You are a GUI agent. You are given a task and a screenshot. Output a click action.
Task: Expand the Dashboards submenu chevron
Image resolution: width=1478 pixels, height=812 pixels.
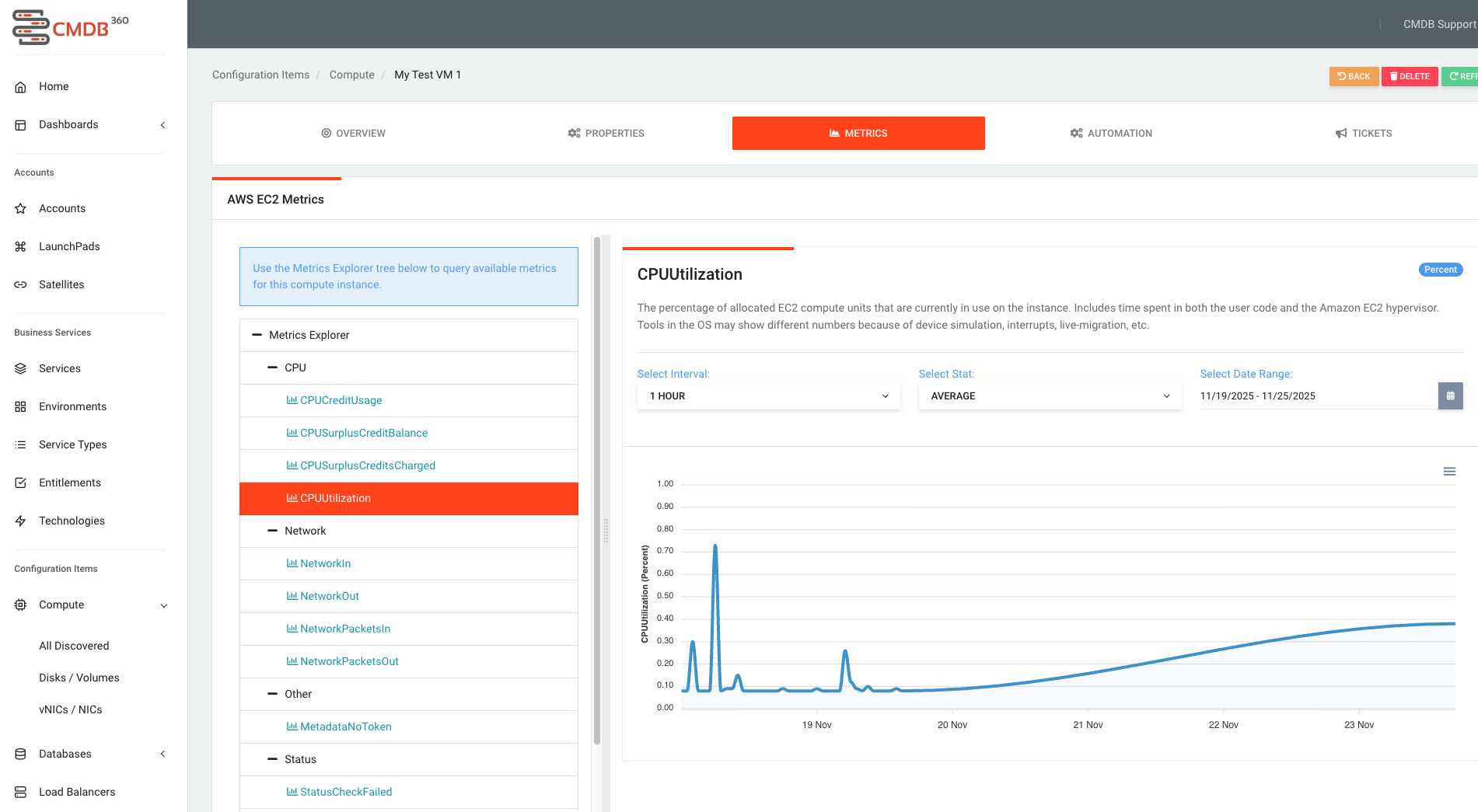coord(162,125)
